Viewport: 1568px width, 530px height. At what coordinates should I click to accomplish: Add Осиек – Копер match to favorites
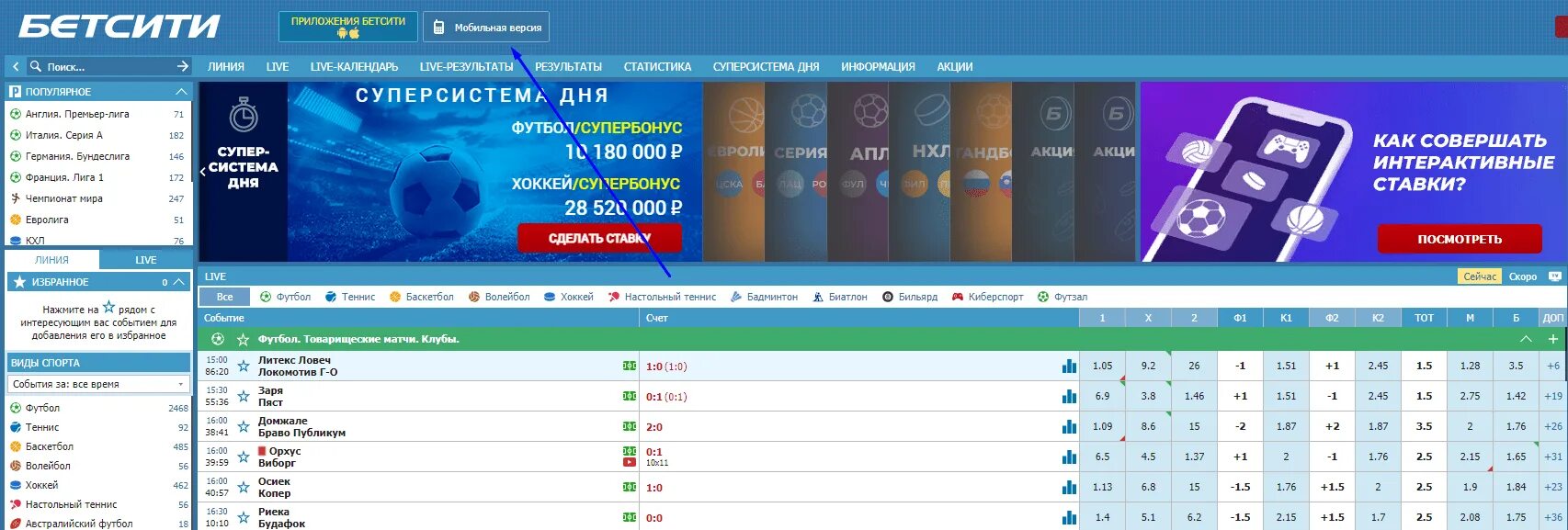click(243, 487)
